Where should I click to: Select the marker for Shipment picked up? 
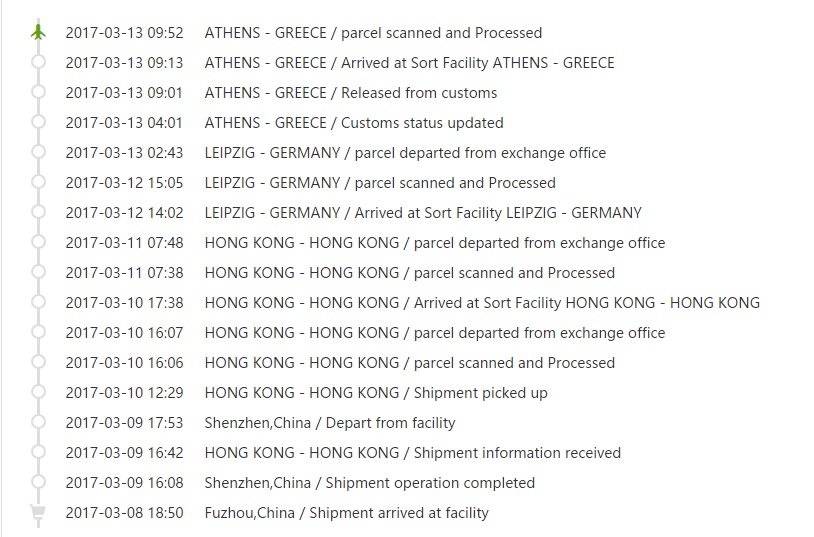click(x=38, y=392)
